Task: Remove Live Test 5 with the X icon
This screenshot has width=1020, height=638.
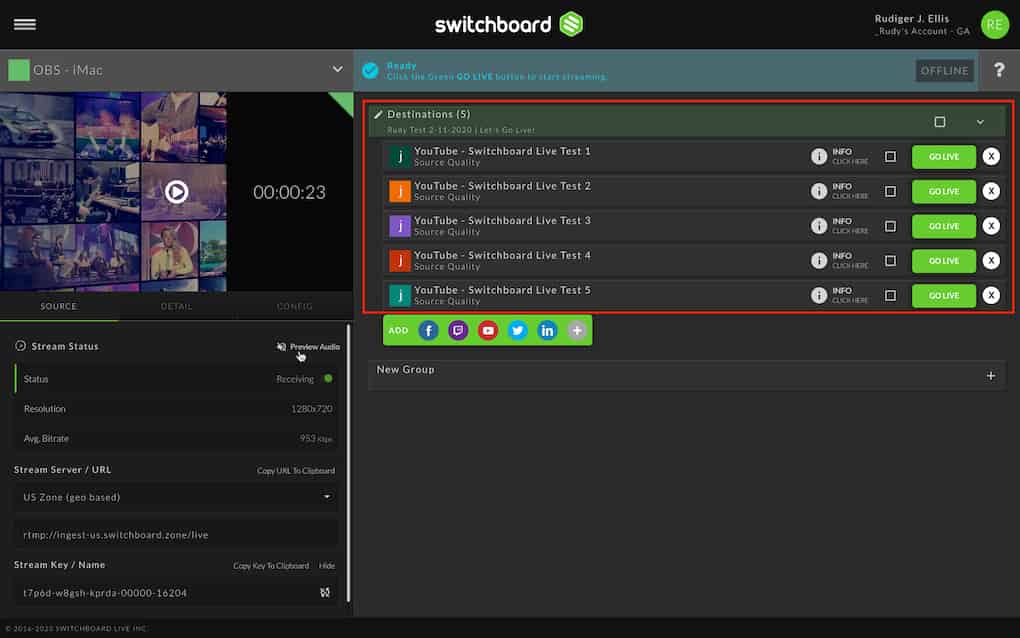Action: point(991,295)
